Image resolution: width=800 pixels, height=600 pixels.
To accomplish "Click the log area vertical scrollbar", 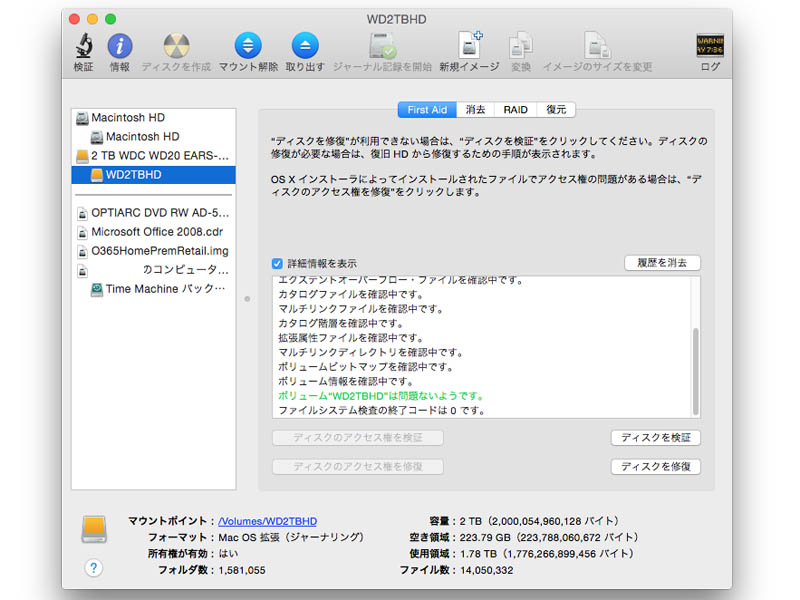I will [x=695, y=371].
